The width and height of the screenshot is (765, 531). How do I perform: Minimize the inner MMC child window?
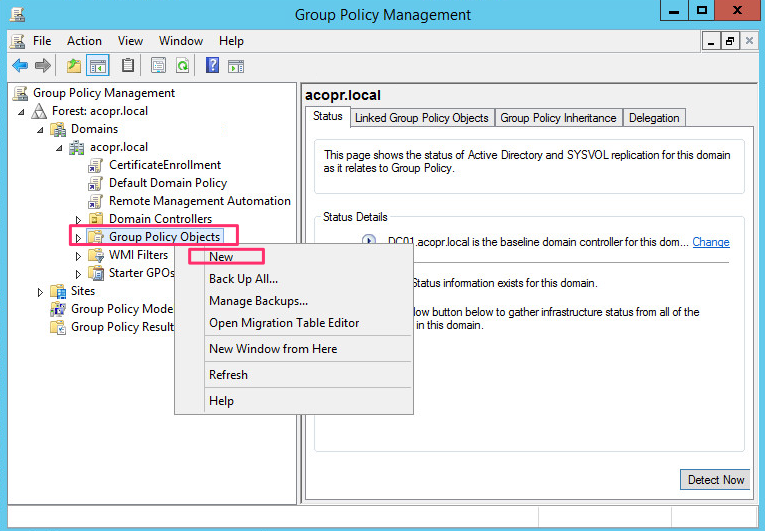(711, 41)
